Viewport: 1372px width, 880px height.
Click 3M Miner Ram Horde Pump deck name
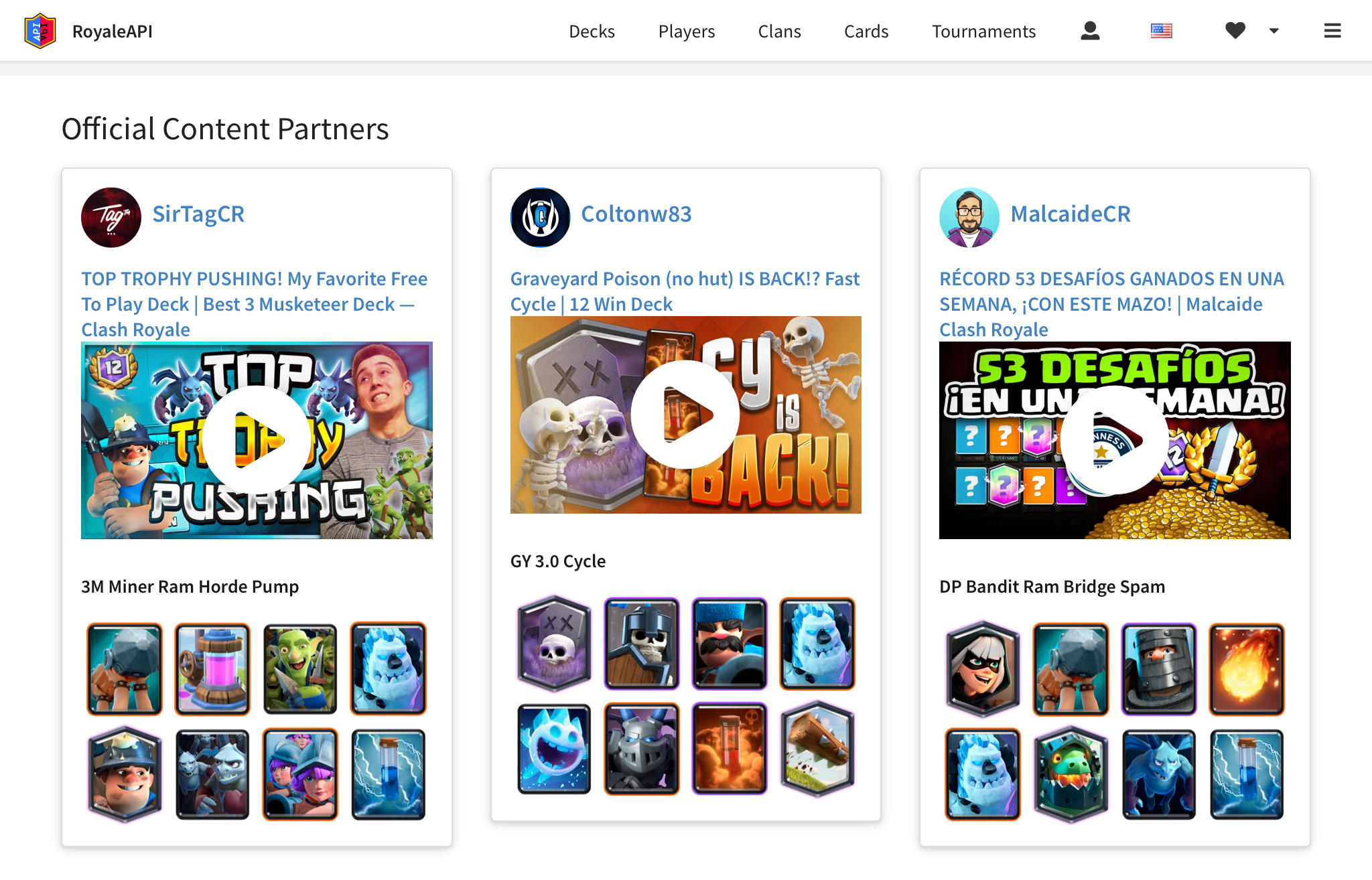point(190,587)
